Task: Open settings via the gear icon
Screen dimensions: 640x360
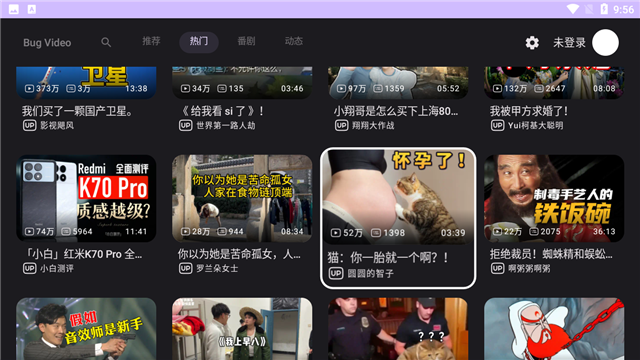Action: (532, 42)
